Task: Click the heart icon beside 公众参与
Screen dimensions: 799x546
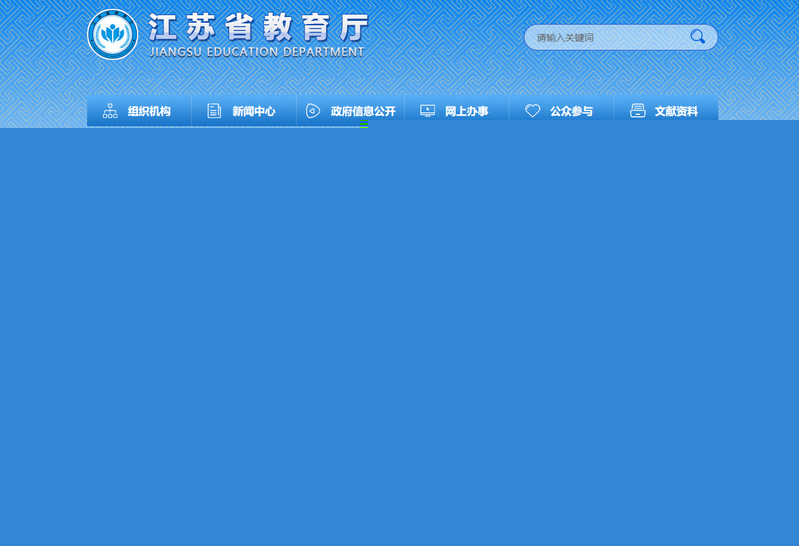Action: [533, 111]
